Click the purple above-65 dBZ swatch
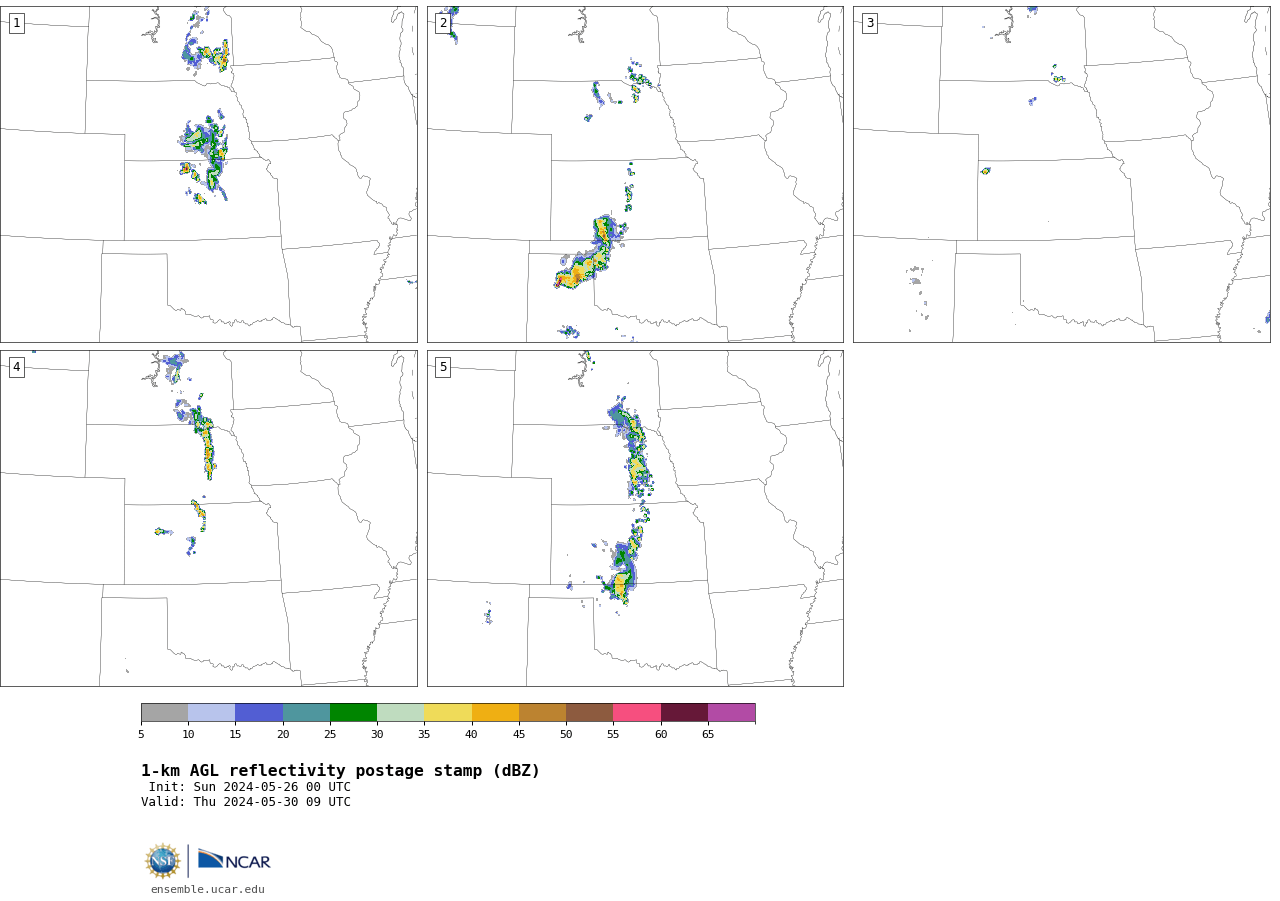The width and height of the screenshot is (1280, 901). tap(731, 712)
